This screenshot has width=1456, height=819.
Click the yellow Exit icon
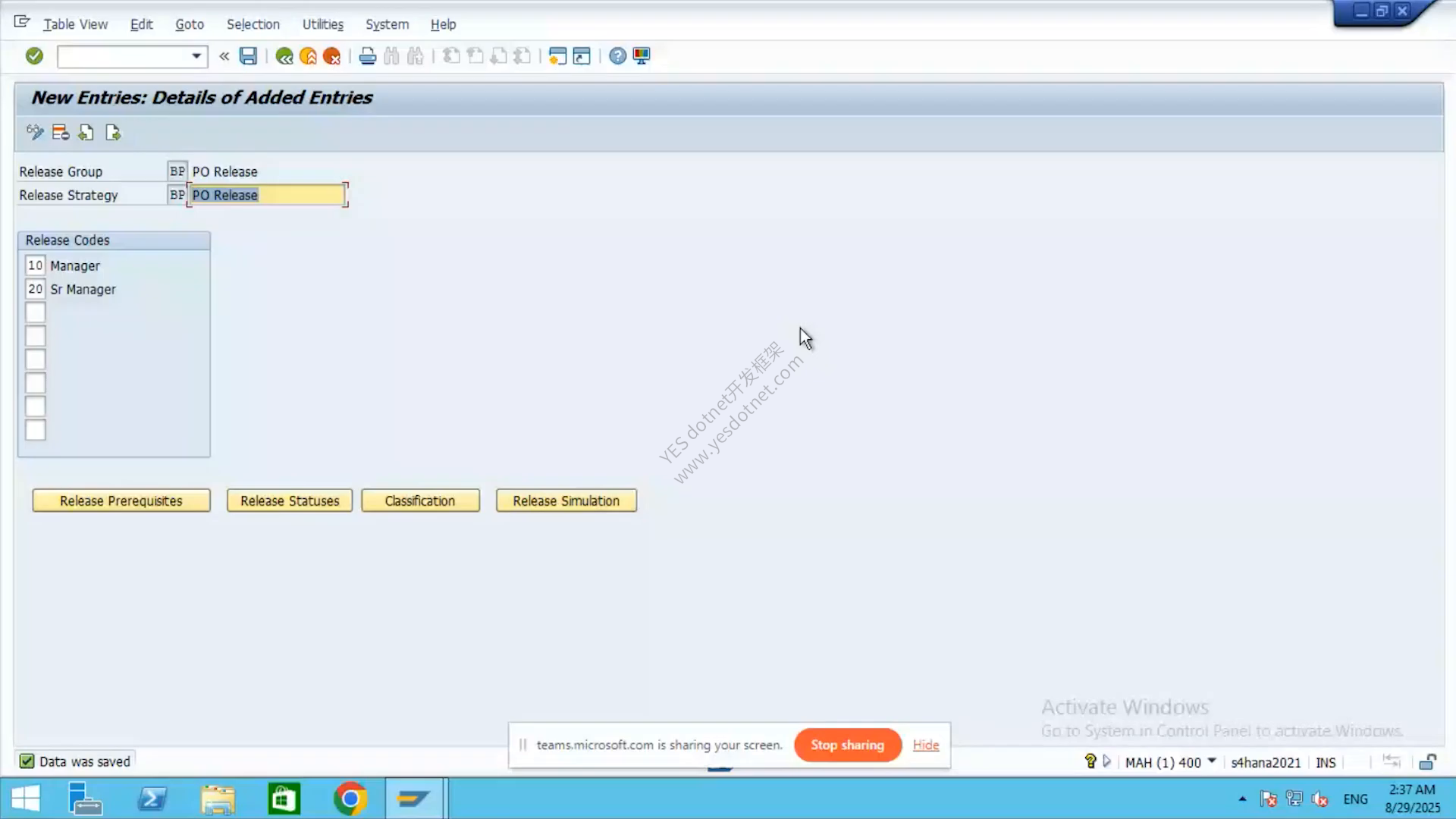[308, 56]
